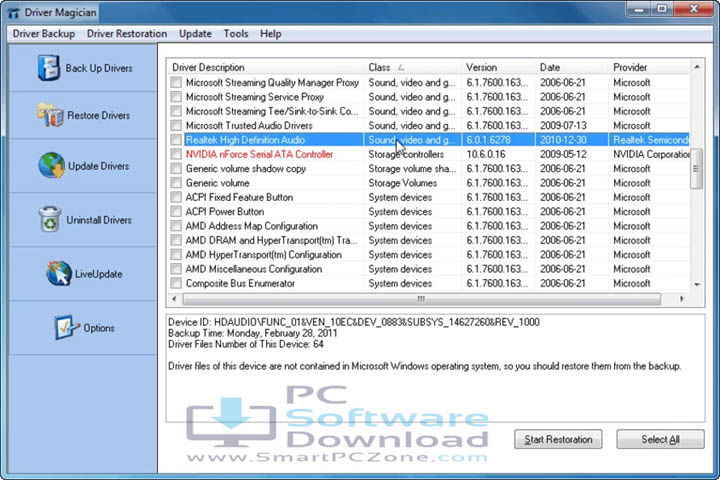Check Microsoft Streaming Tee/Sink-to-Sink checkbox

[176, 111]
